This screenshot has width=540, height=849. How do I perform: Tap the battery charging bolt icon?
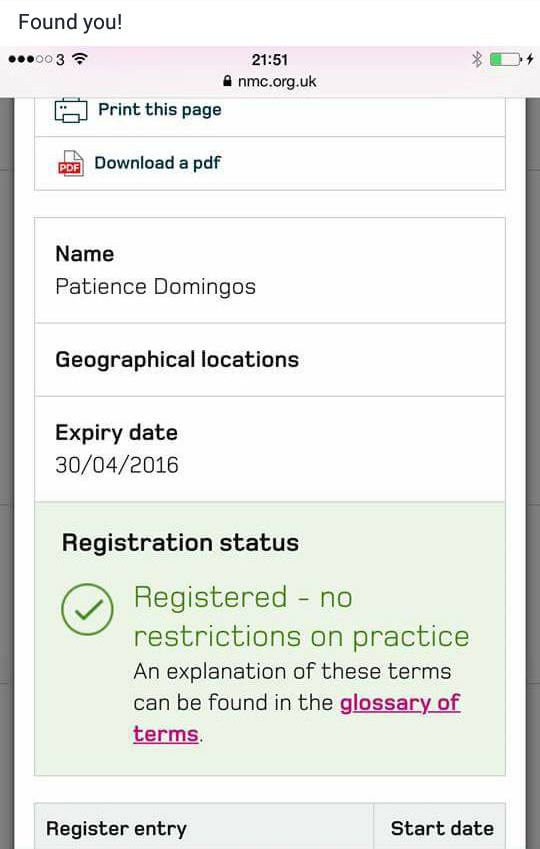coord(530,59)
